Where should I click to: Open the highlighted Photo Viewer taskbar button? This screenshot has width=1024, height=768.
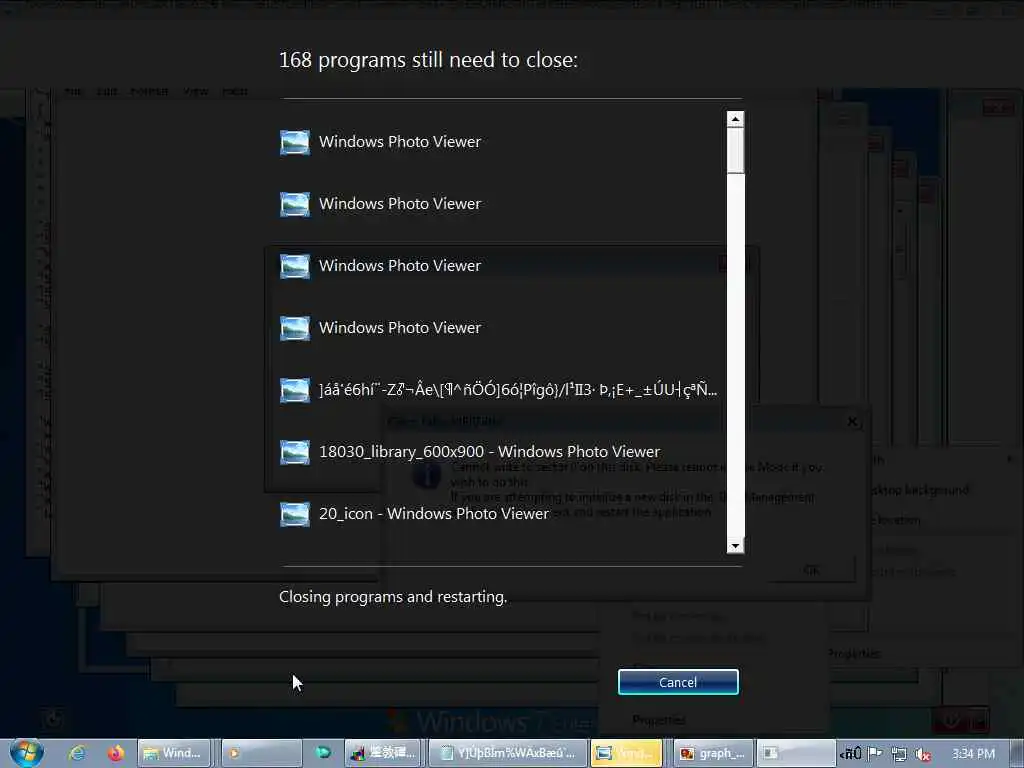click(626, 753)
